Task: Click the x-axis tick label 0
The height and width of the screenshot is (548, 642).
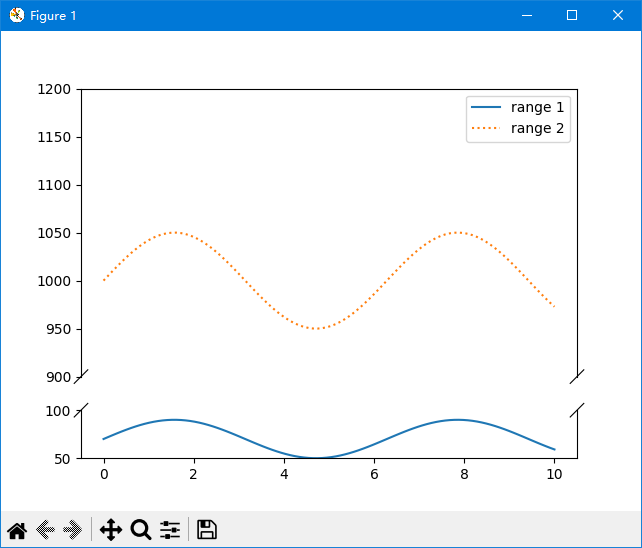Action: tap(104, 474)
